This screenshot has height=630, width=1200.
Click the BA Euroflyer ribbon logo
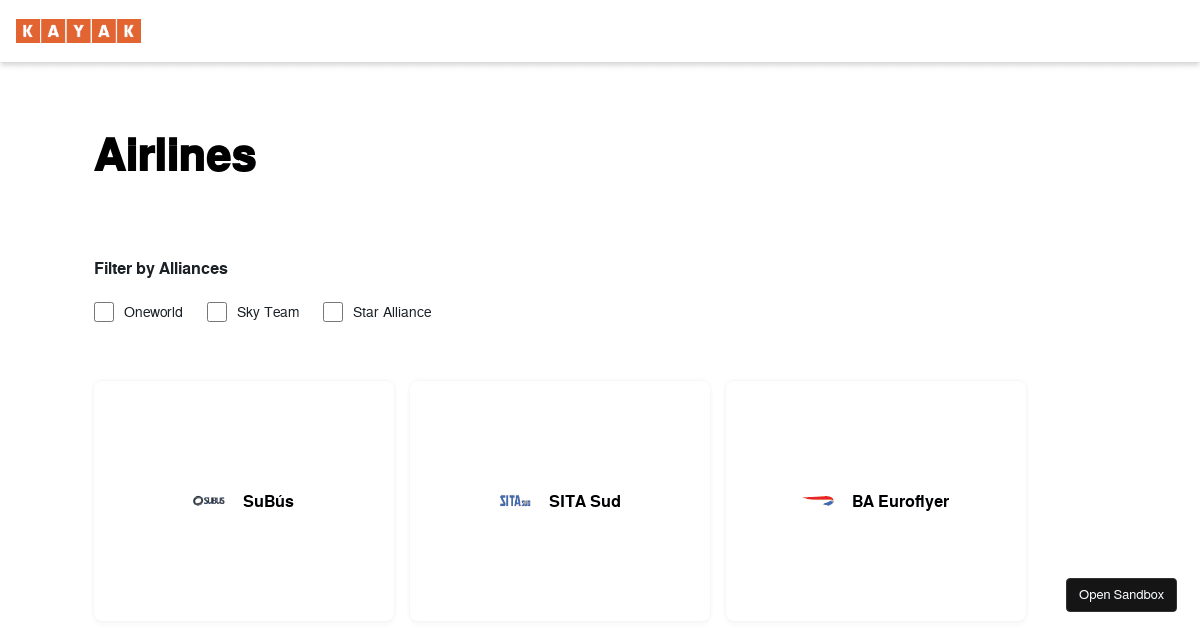(x=818, y=500)
